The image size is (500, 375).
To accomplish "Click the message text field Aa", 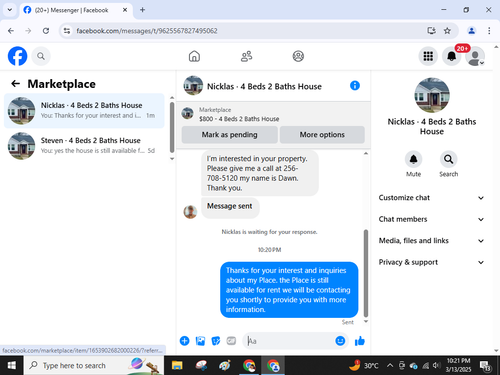I will pos(289,341).
